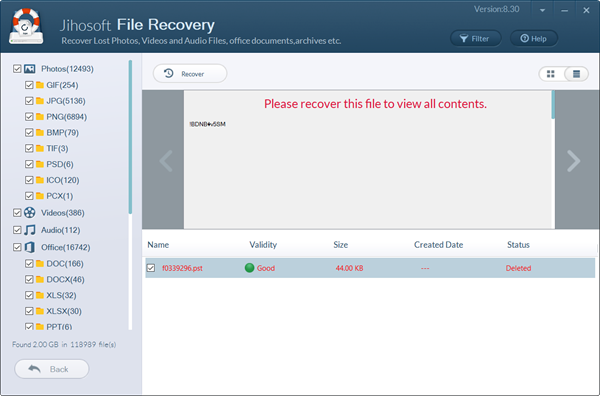Click the 44.00 KB size cell

coord(349,268)
